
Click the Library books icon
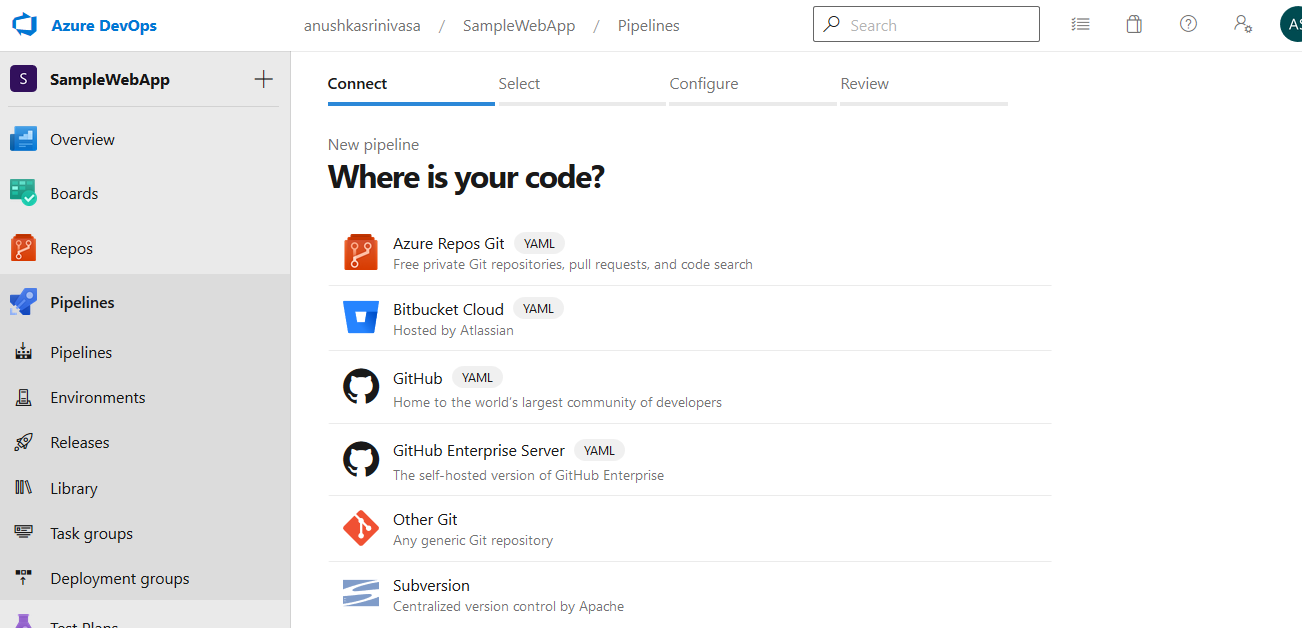[x=23, y=488]
